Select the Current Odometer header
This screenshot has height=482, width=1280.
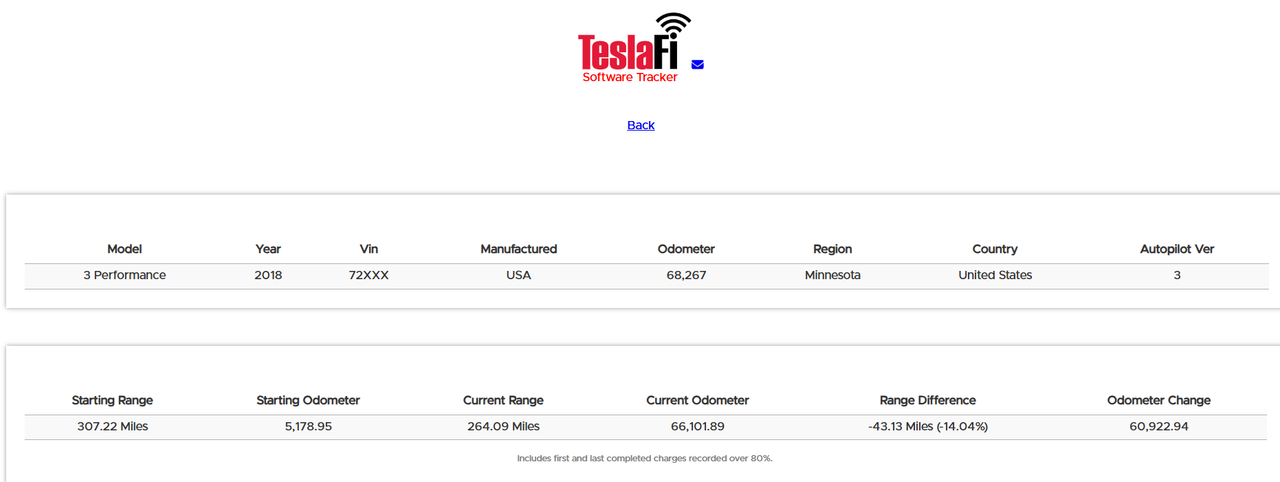tap(697, 400)
